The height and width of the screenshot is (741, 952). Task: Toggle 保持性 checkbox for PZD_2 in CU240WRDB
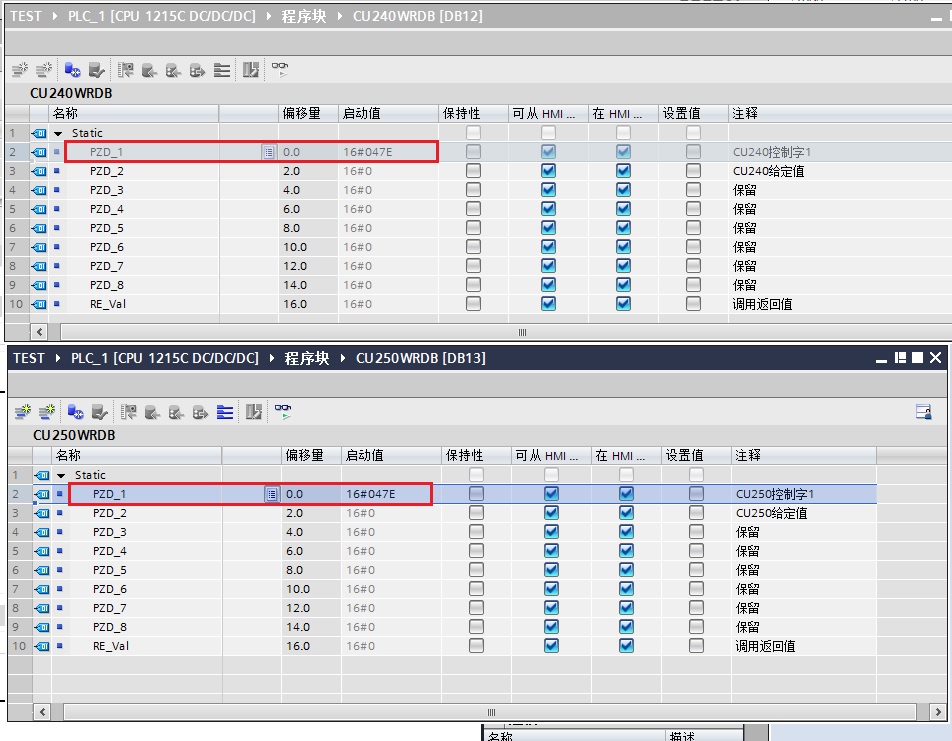[474, 171]
